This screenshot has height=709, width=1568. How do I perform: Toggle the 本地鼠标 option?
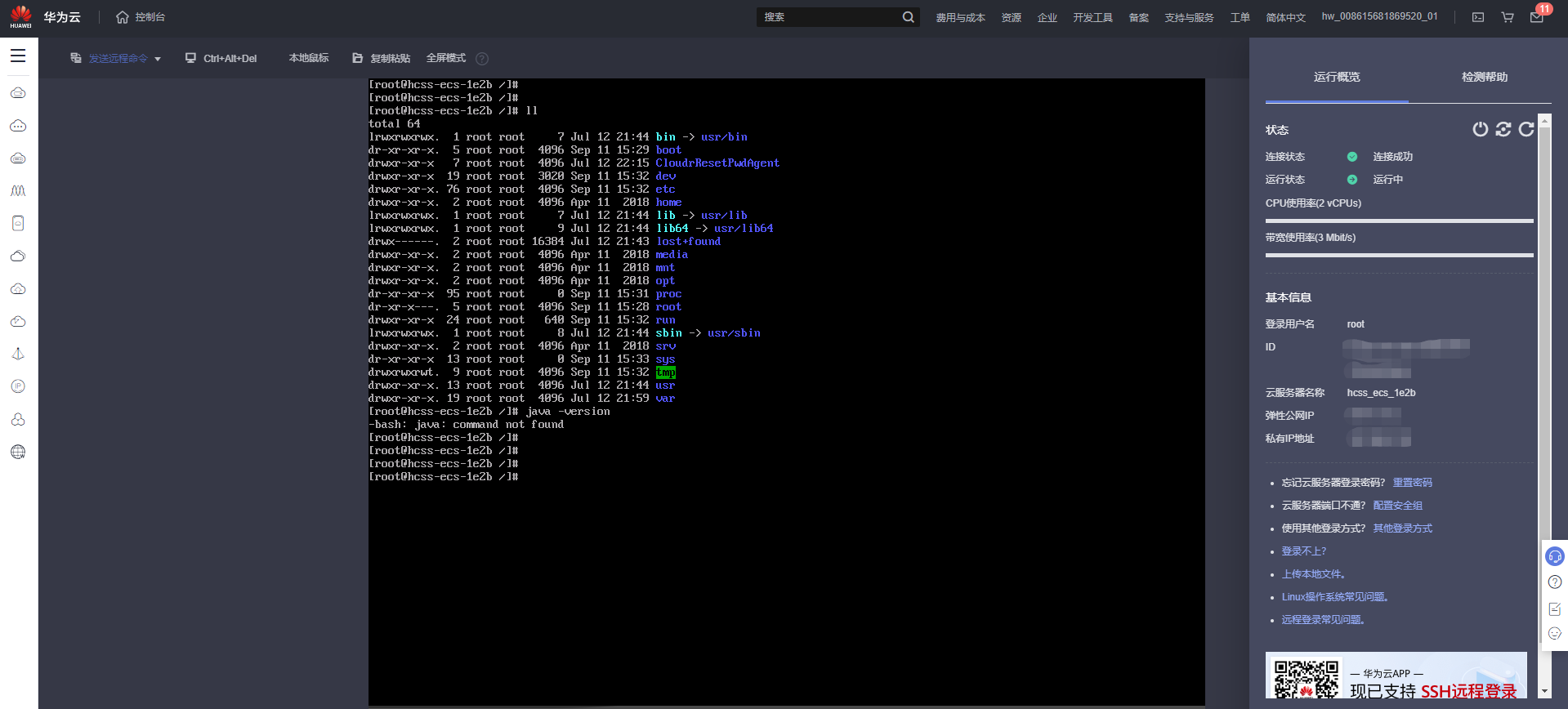pyautogui.click(x=309, y=58)
